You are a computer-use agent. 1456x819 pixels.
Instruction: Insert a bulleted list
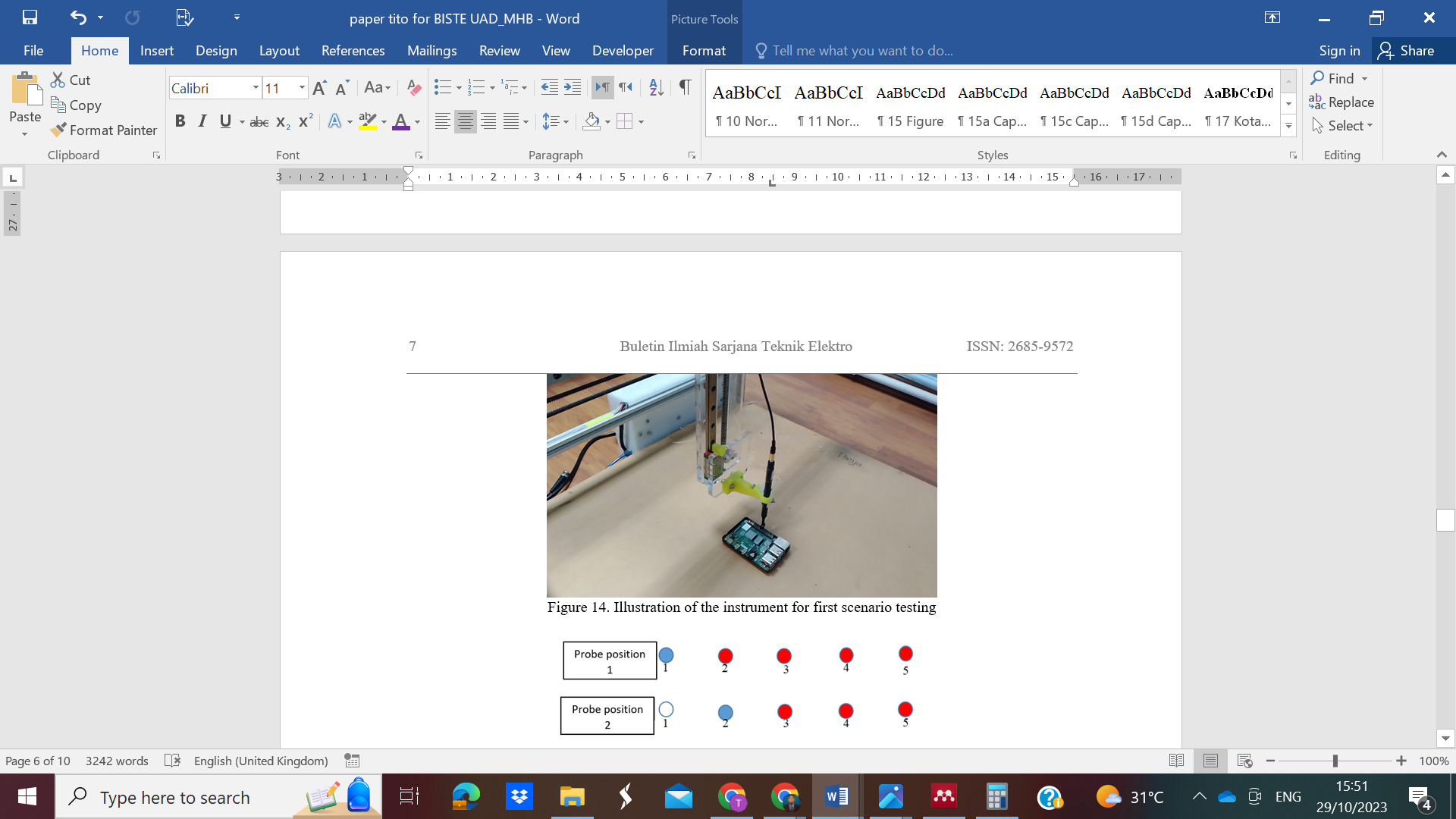coord(442,88)
